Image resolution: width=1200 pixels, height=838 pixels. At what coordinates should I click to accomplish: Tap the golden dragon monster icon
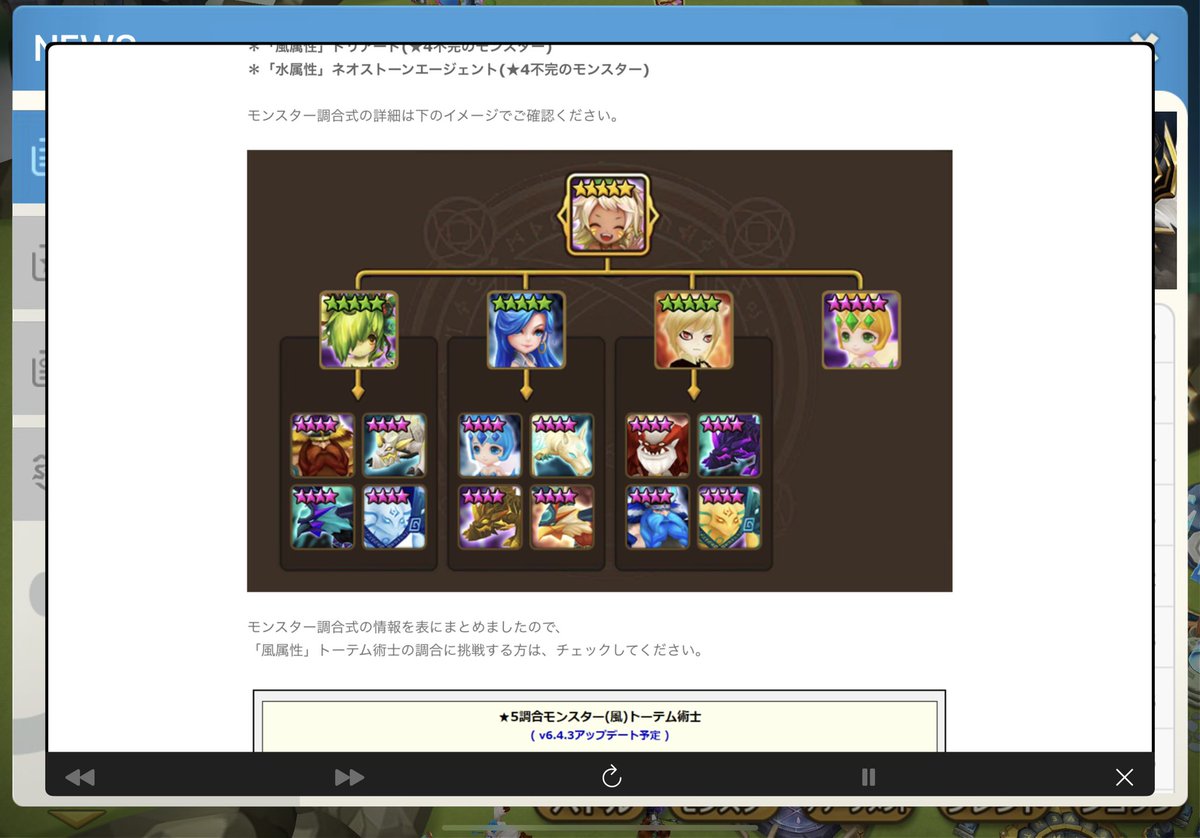tap(490, 517)
